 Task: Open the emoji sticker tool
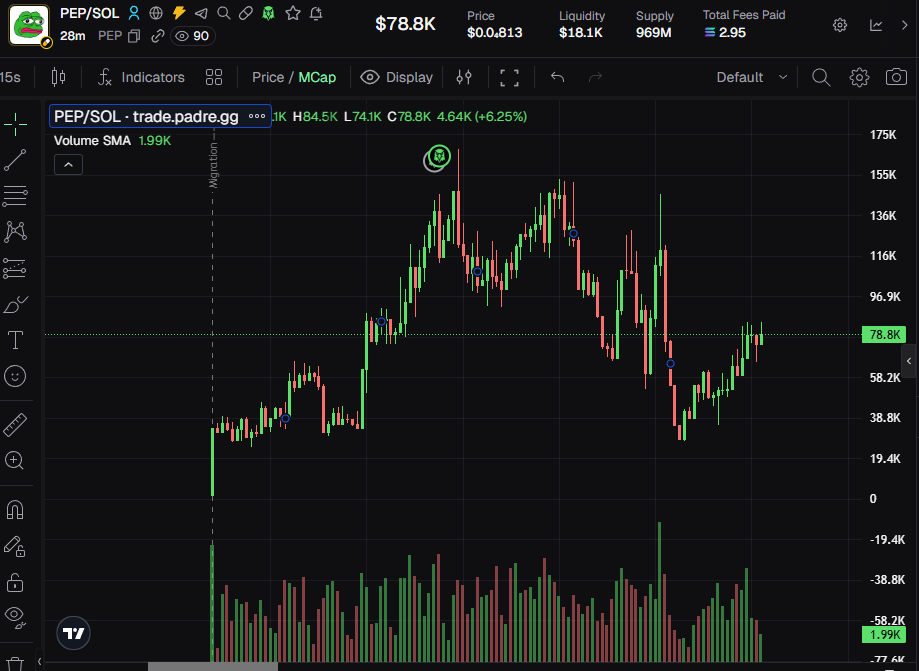[x=15, y=376]
